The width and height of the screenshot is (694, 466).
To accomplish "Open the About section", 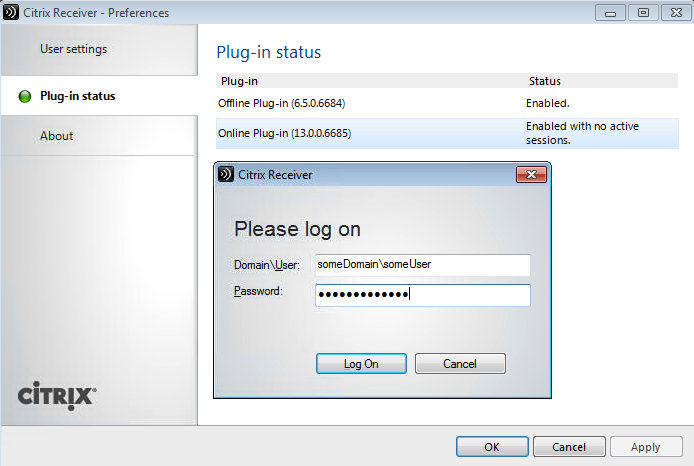I will [x=57, y=136].
